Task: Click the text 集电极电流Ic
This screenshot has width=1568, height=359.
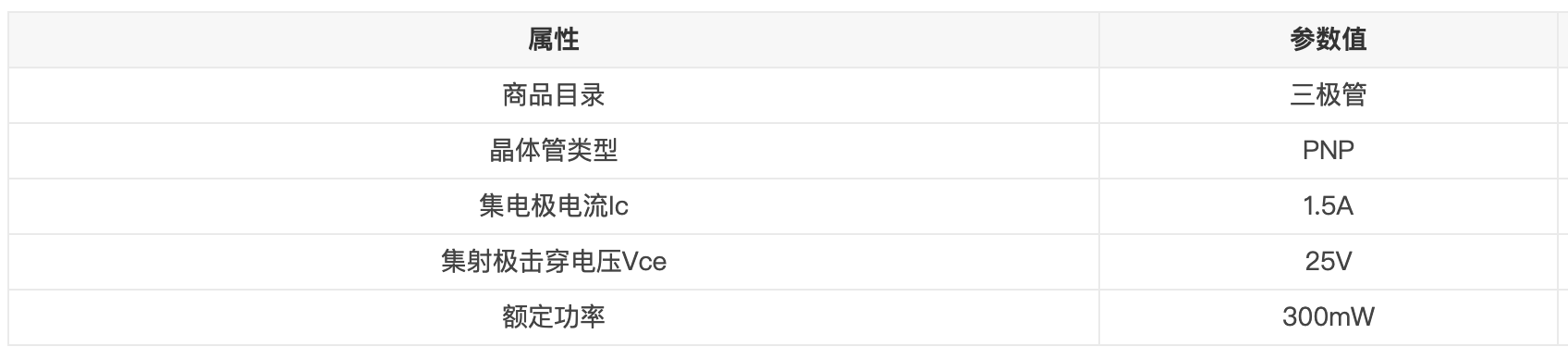Action: coord(554,206)
